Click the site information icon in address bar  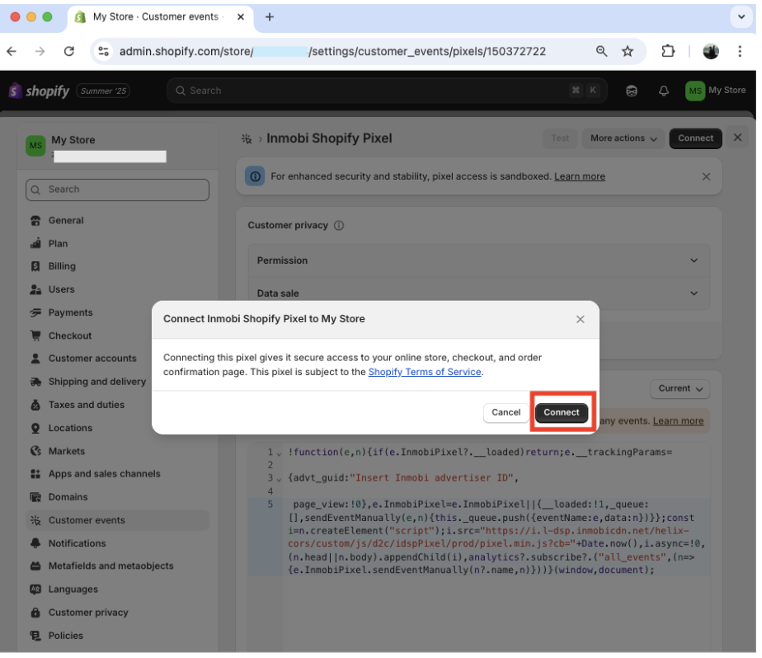103,52
